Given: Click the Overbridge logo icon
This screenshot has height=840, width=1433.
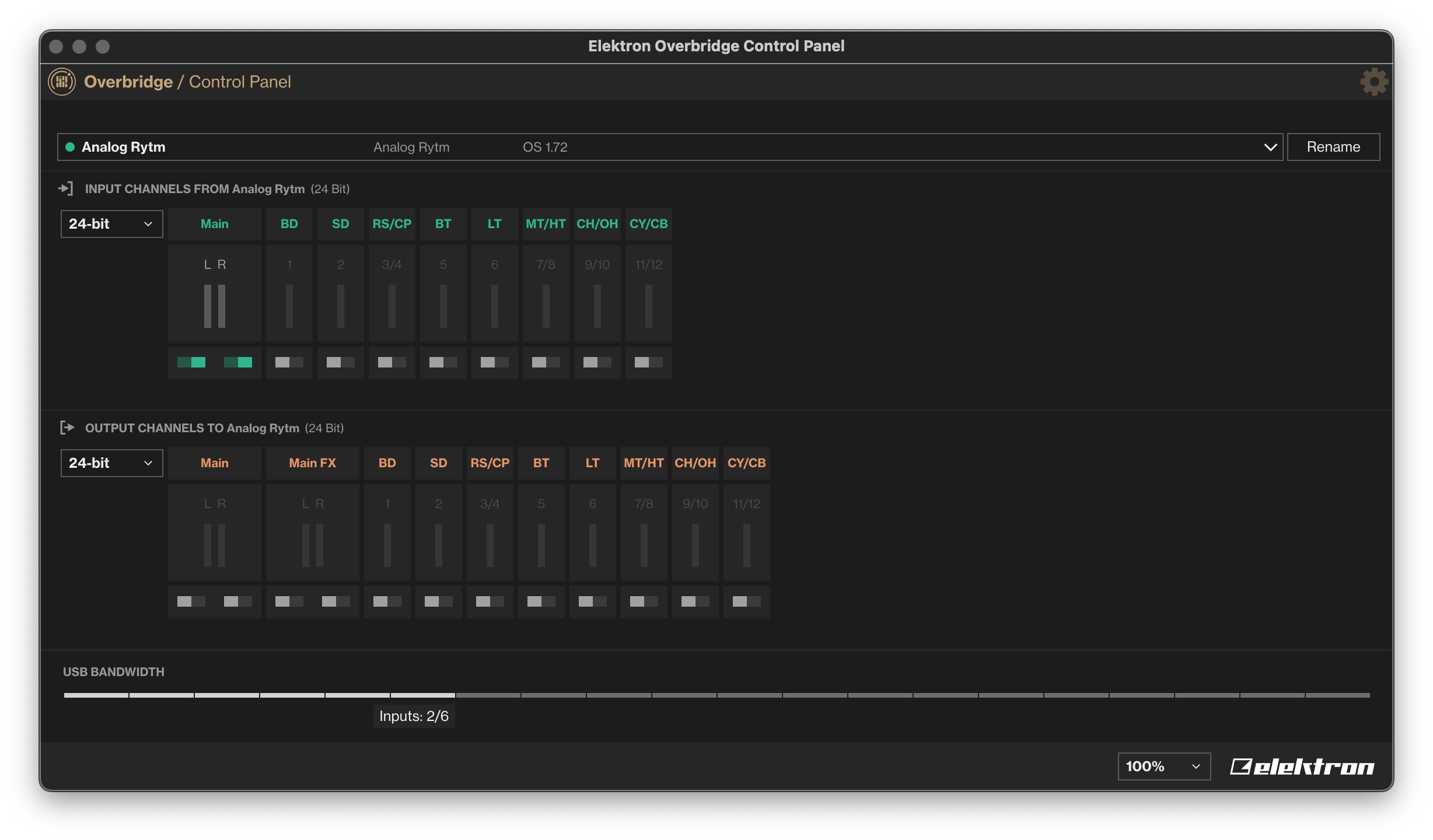Looking at the screenshot, I should coord(62,82).
